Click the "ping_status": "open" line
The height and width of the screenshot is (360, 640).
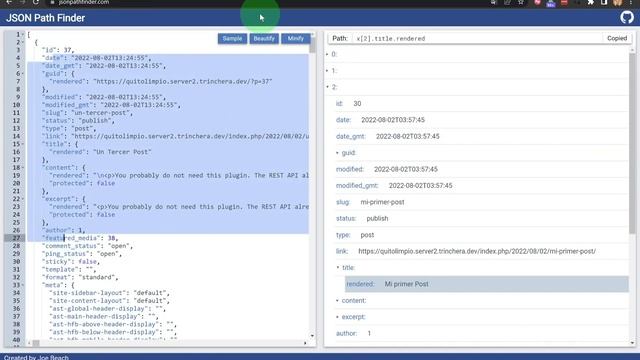(x=82, y=253)
